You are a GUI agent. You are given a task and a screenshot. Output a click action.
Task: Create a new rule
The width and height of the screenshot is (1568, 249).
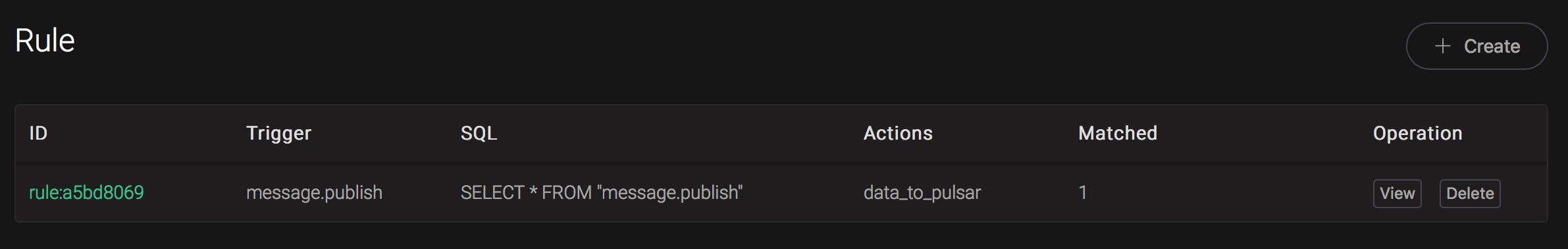(1477, 46)
